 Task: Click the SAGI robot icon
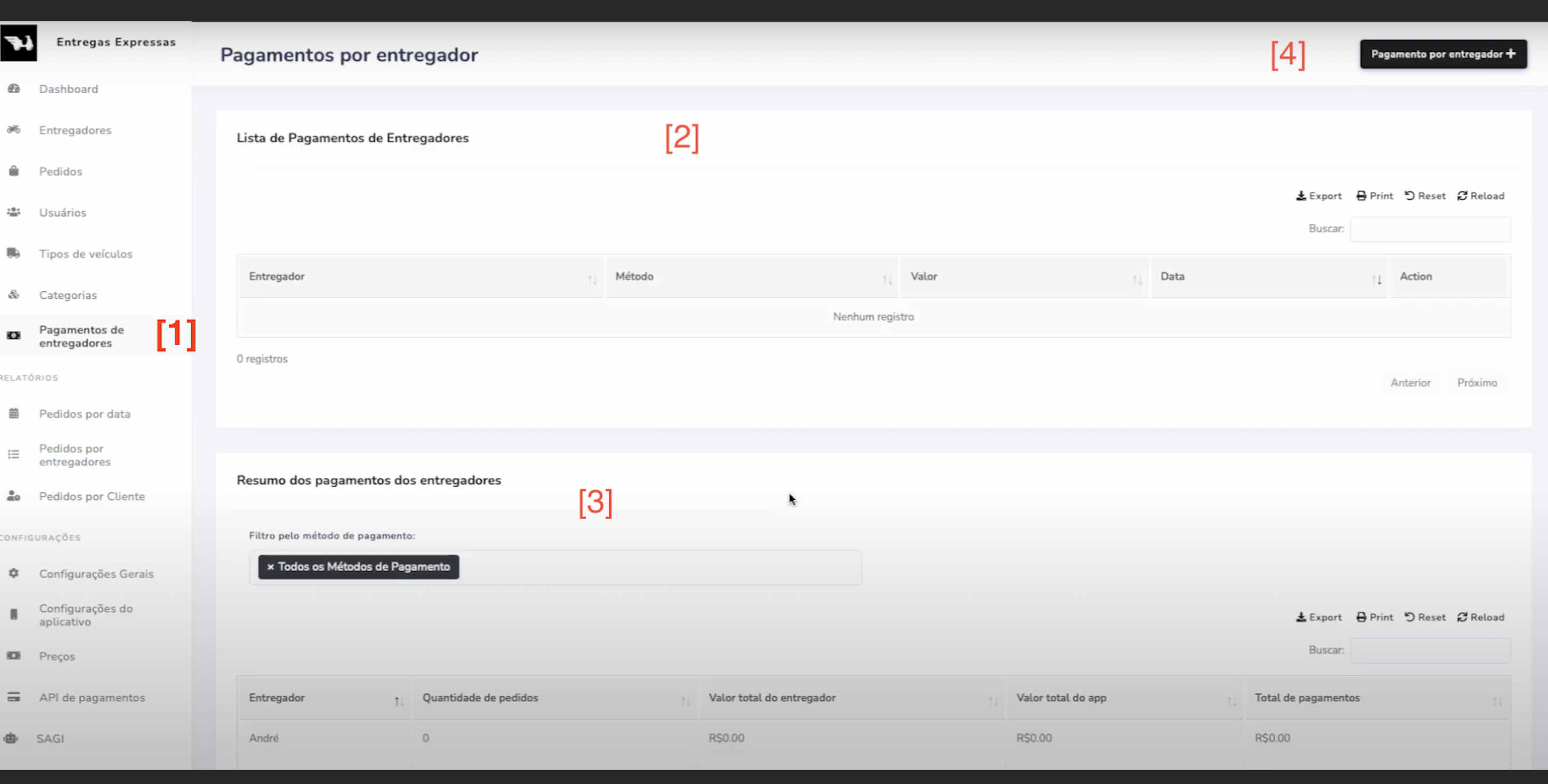pos(11,738)
